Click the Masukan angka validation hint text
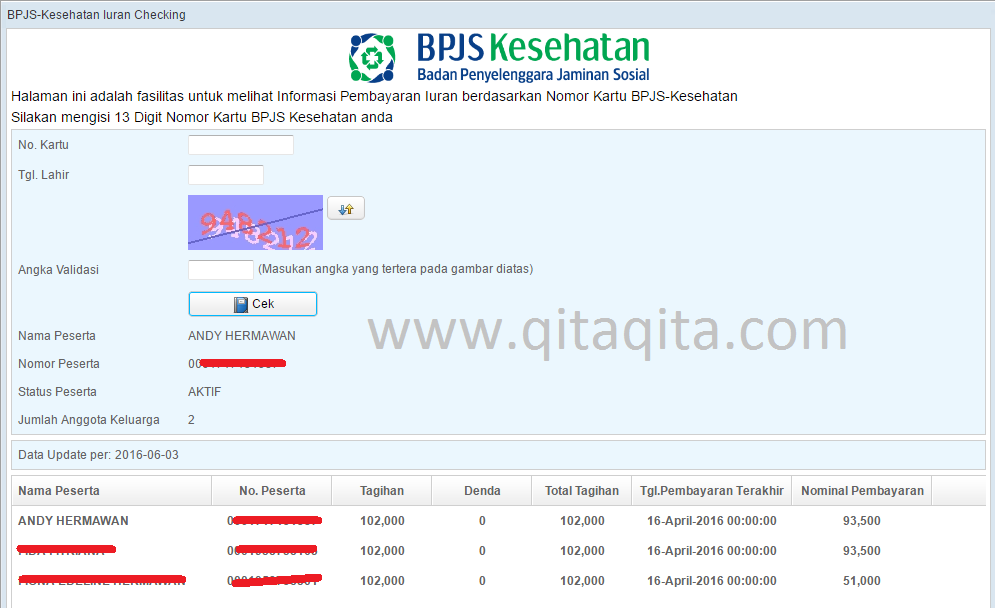The height and width of the screenshot is (608, 995). pos(395,269)
